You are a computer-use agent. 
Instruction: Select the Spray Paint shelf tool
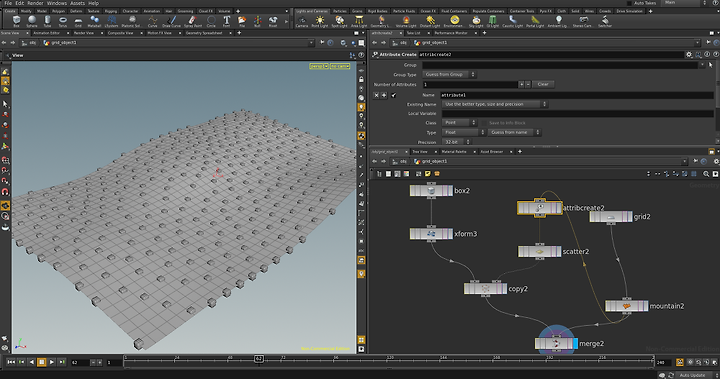[193, 21]
